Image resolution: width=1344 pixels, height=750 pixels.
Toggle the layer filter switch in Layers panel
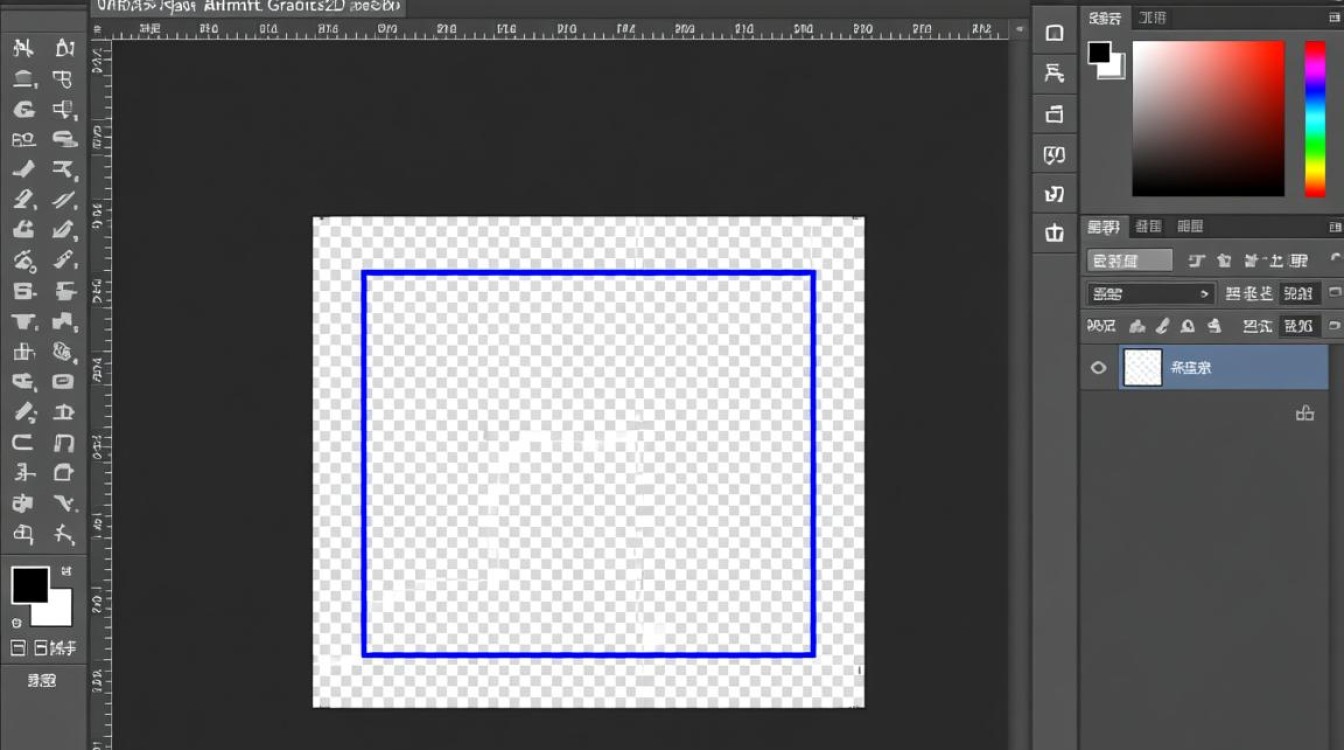pos(1335,261)
